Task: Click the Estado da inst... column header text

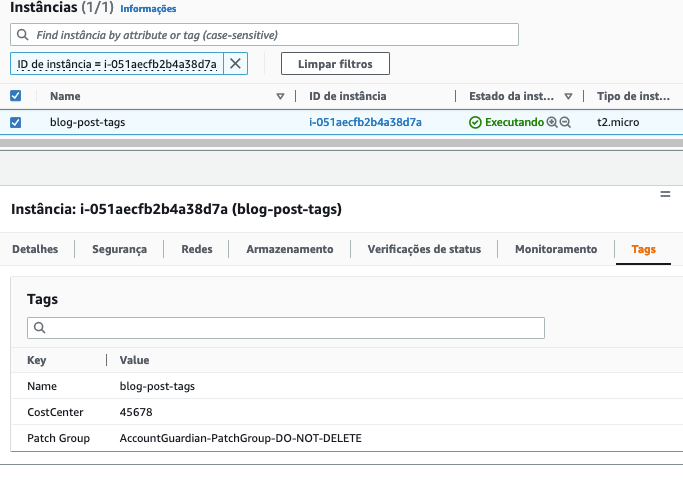Action: 511,96
